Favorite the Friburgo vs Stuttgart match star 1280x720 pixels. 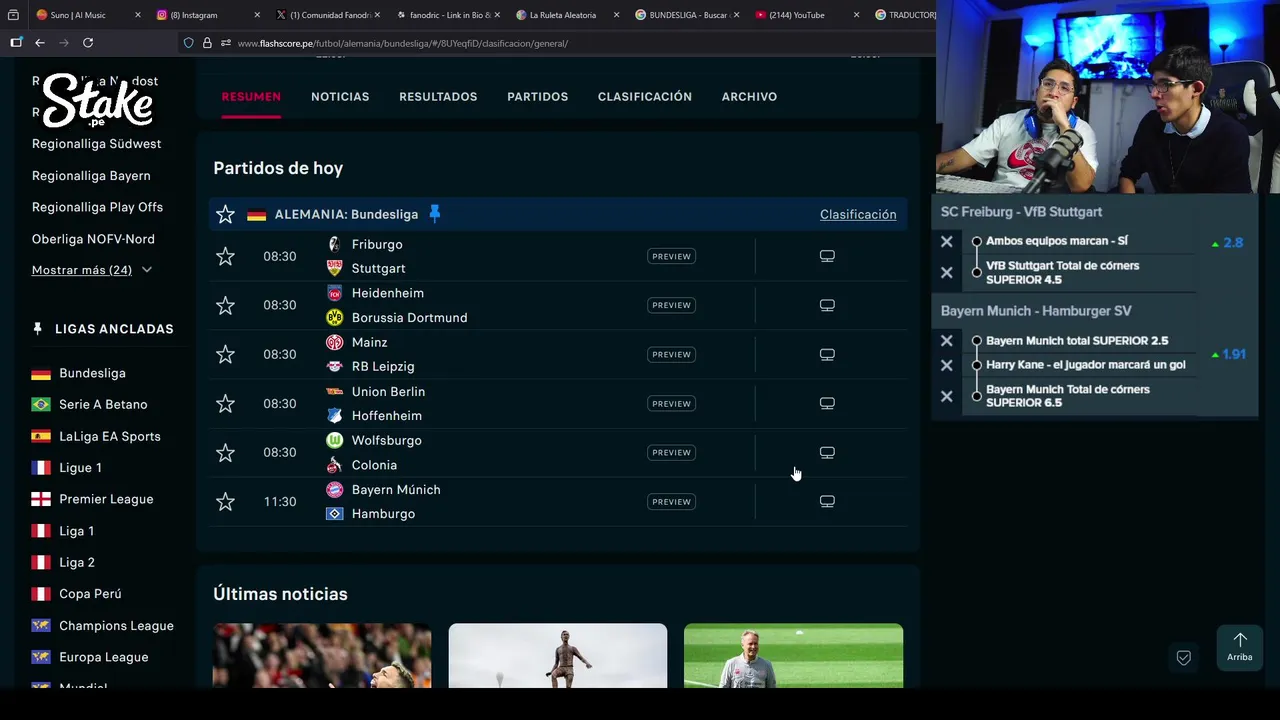pos(225,256)
